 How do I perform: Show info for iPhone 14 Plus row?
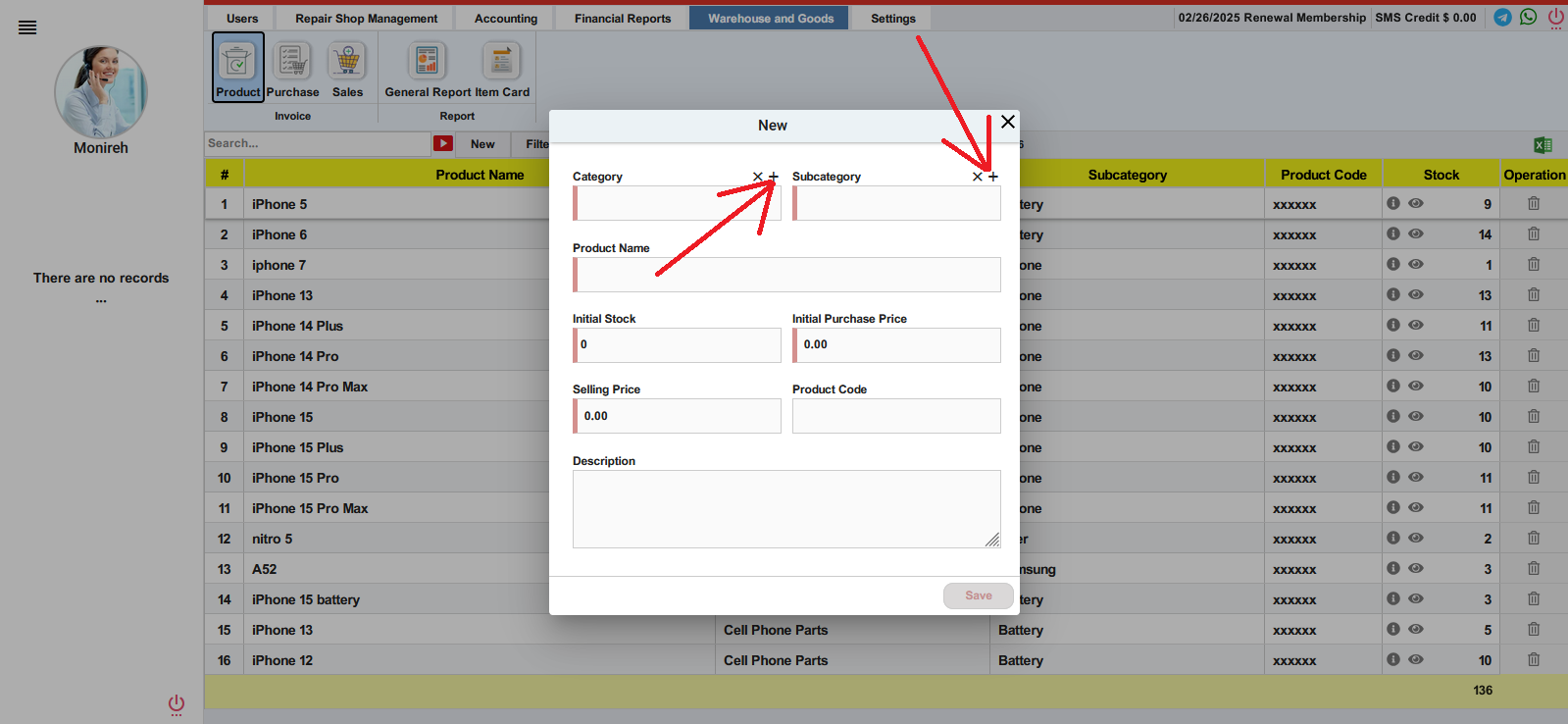coord(1393,326)
